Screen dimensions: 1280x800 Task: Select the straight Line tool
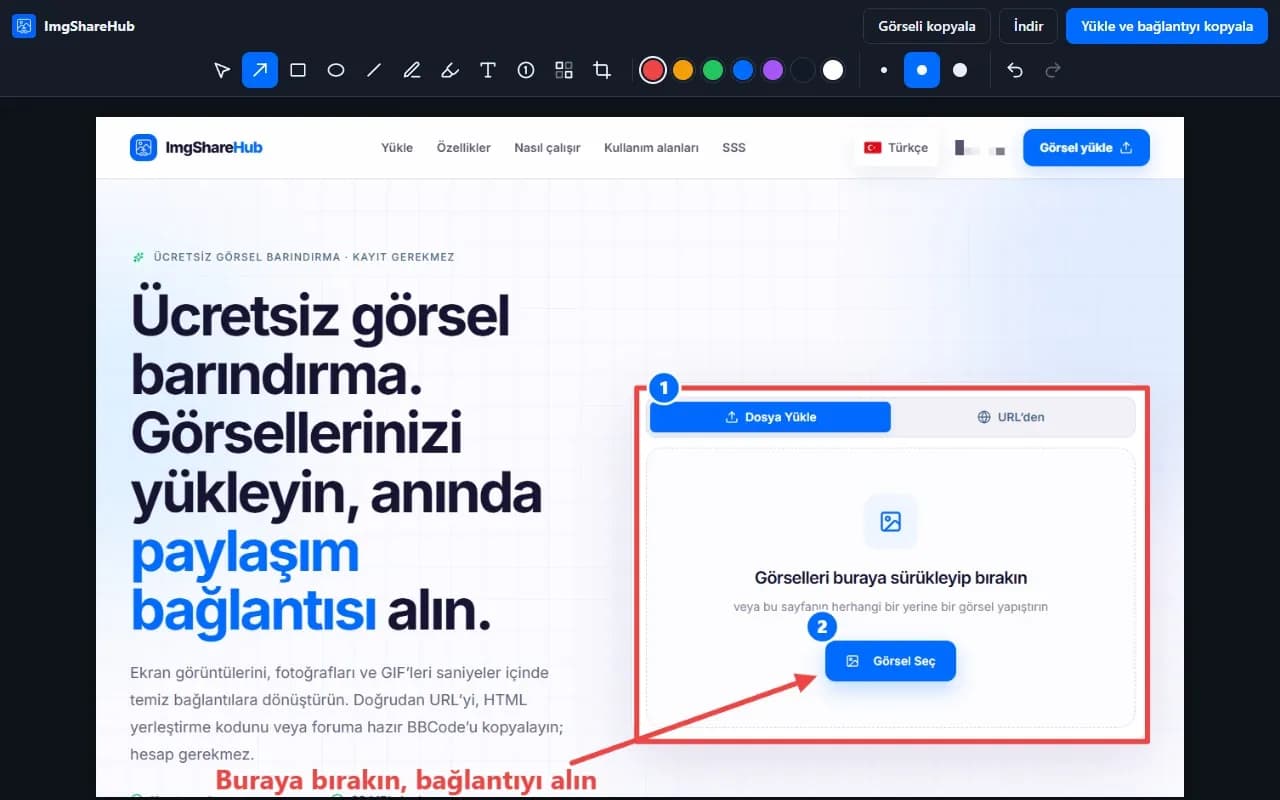click(x=374, y=70)
